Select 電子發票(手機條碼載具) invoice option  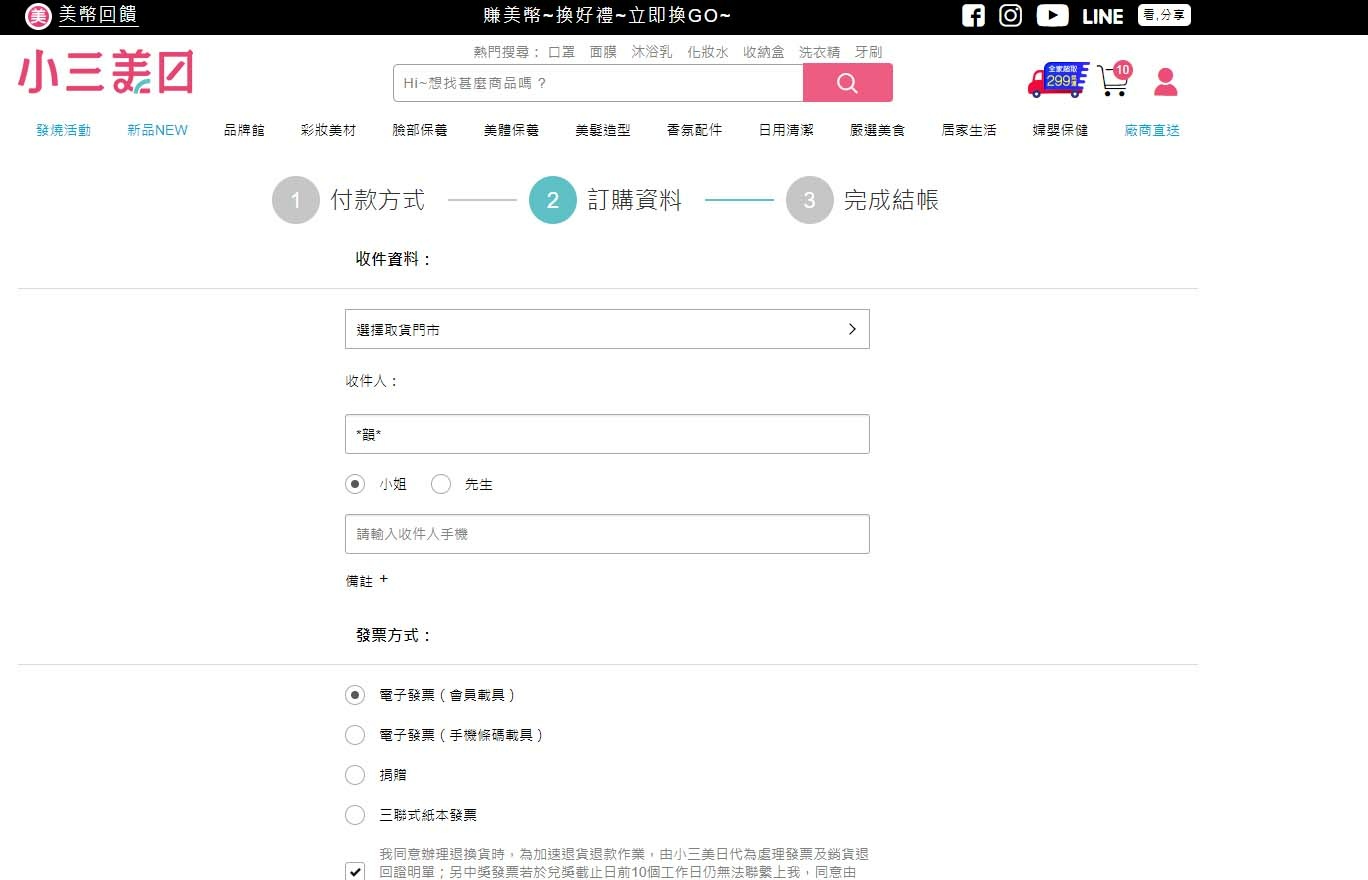point(355,735)
